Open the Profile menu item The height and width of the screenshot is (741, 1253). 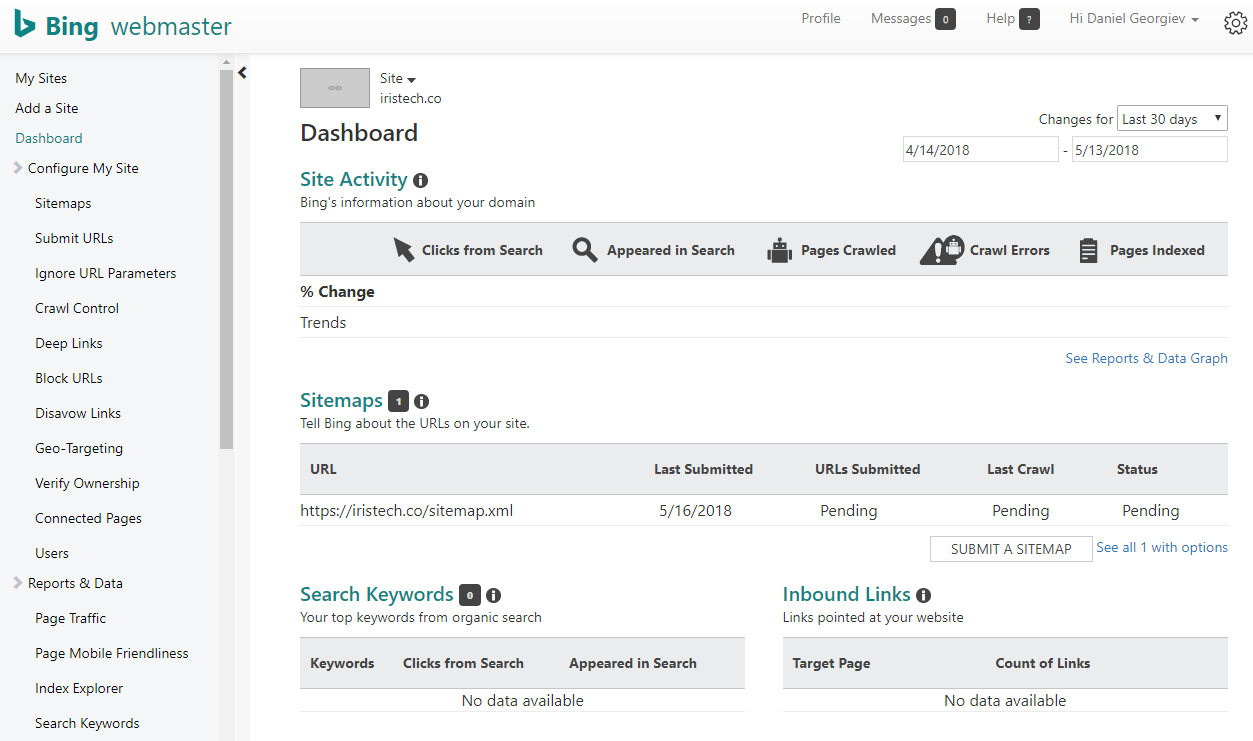point(821,19)
